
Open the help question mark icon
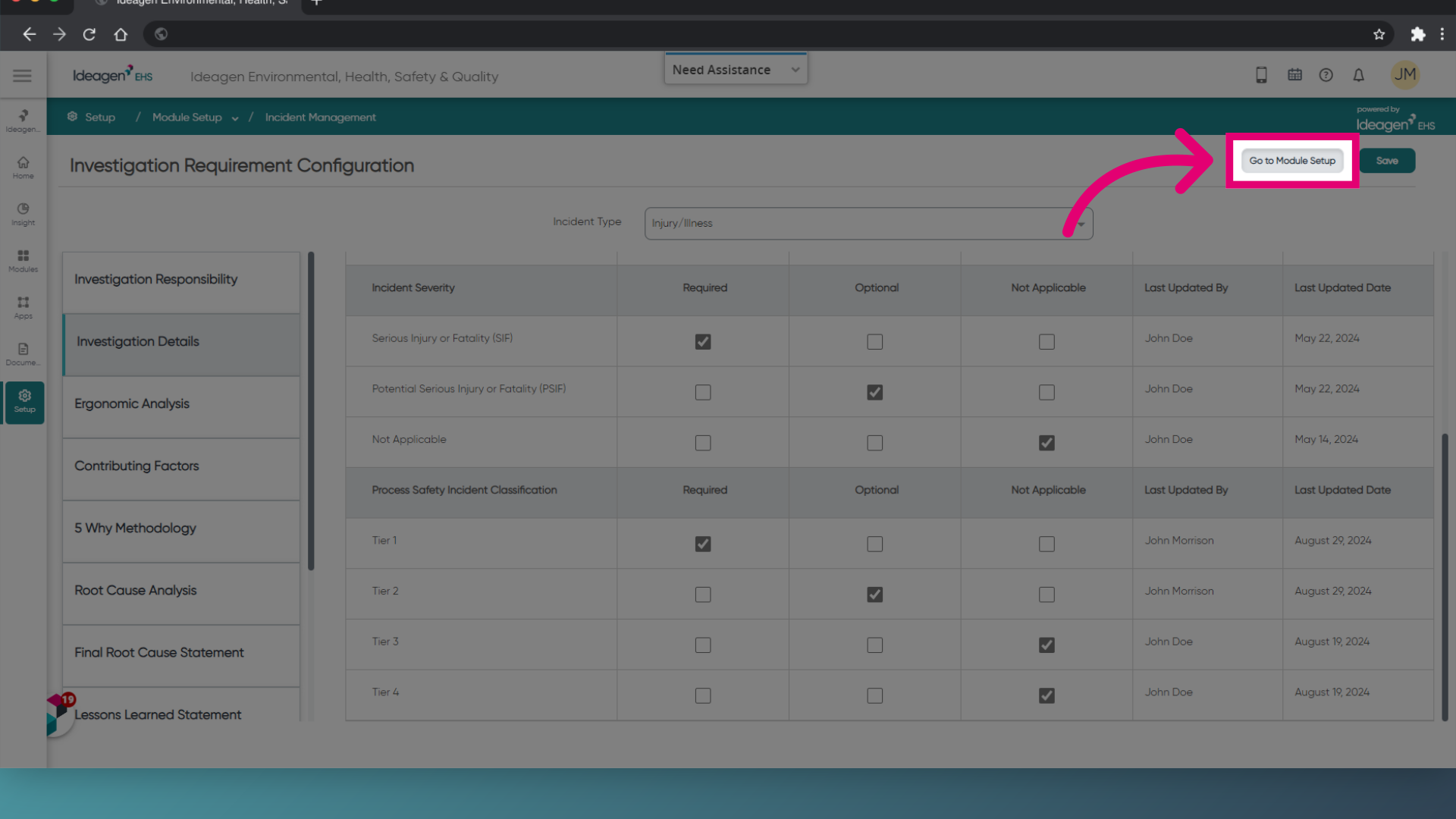[1326, 75]
